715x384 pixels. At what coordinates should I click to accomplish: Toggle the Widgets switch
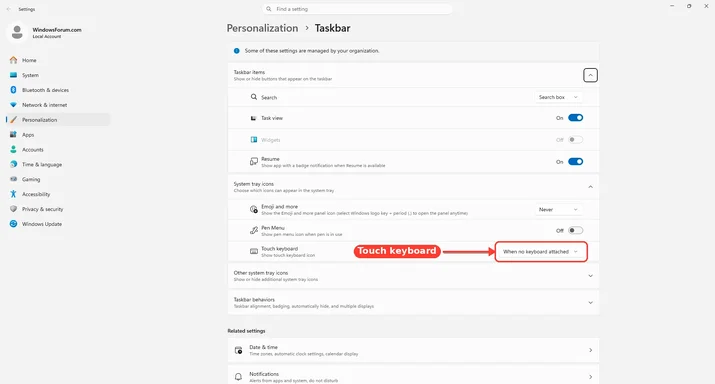(575, 140)
